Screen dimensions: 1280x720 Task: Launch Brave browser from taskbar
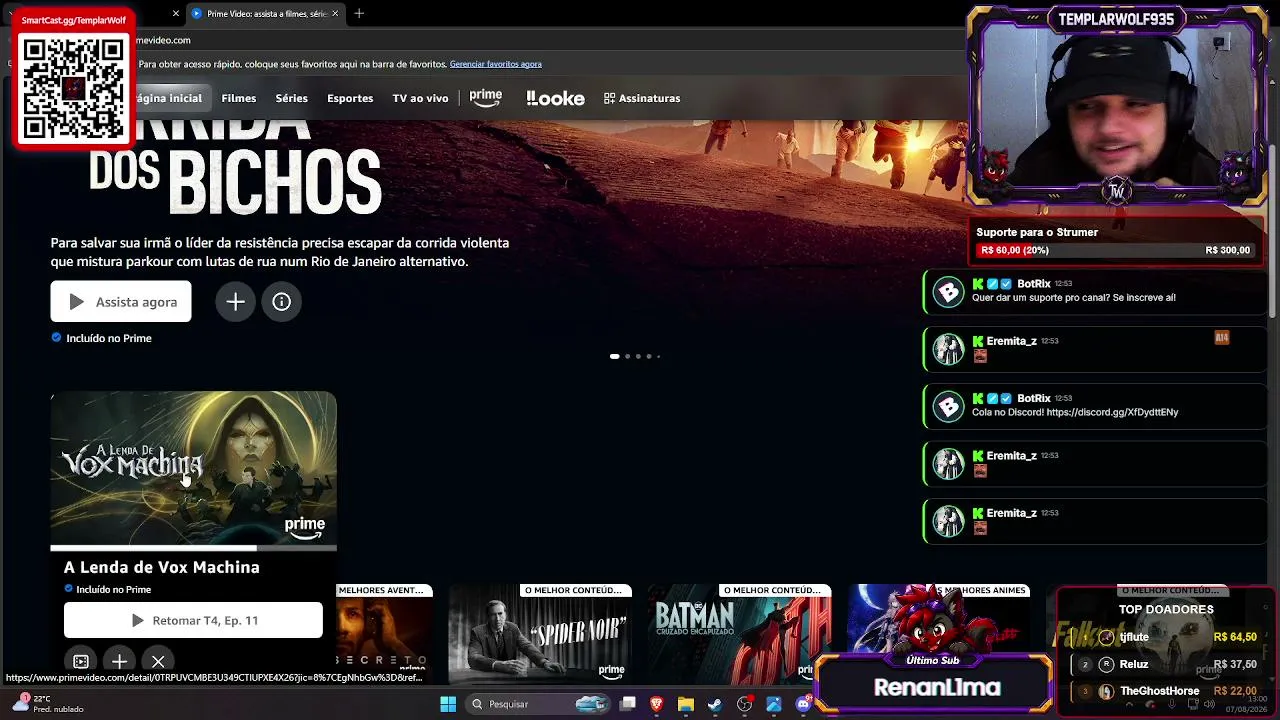coord(657,704)
